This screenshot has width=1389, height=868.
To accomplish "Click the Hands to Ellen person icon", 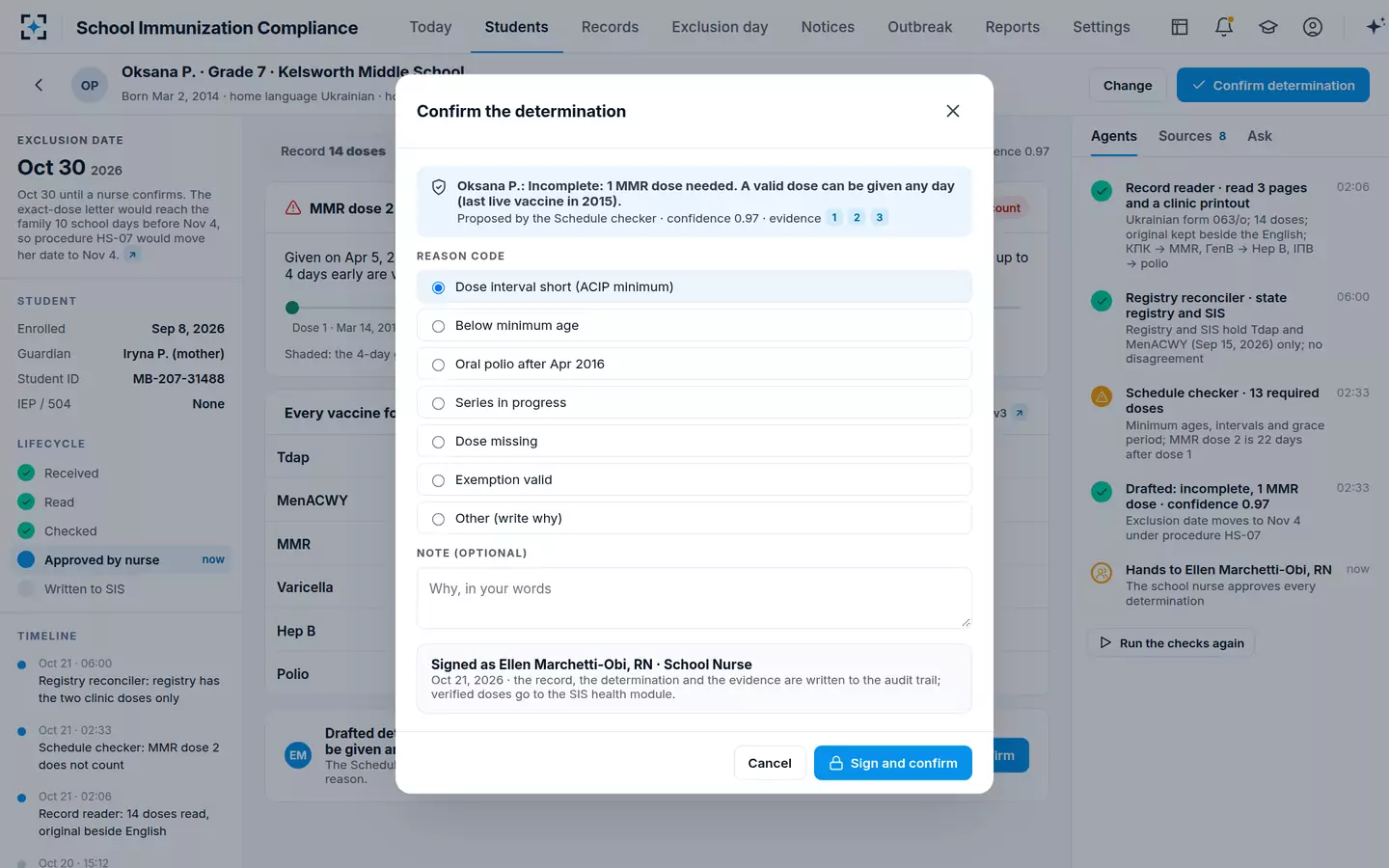I will [1102, 572].
